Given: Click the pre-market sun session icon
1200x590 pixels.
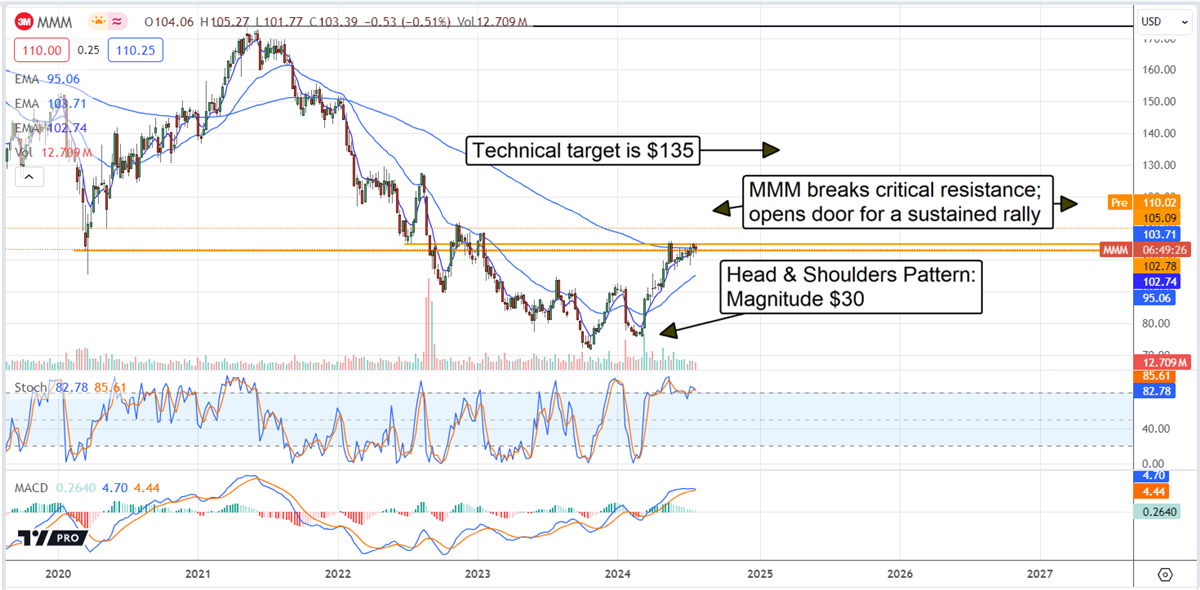Looking at the screenshot, I should tap(98, 21).
